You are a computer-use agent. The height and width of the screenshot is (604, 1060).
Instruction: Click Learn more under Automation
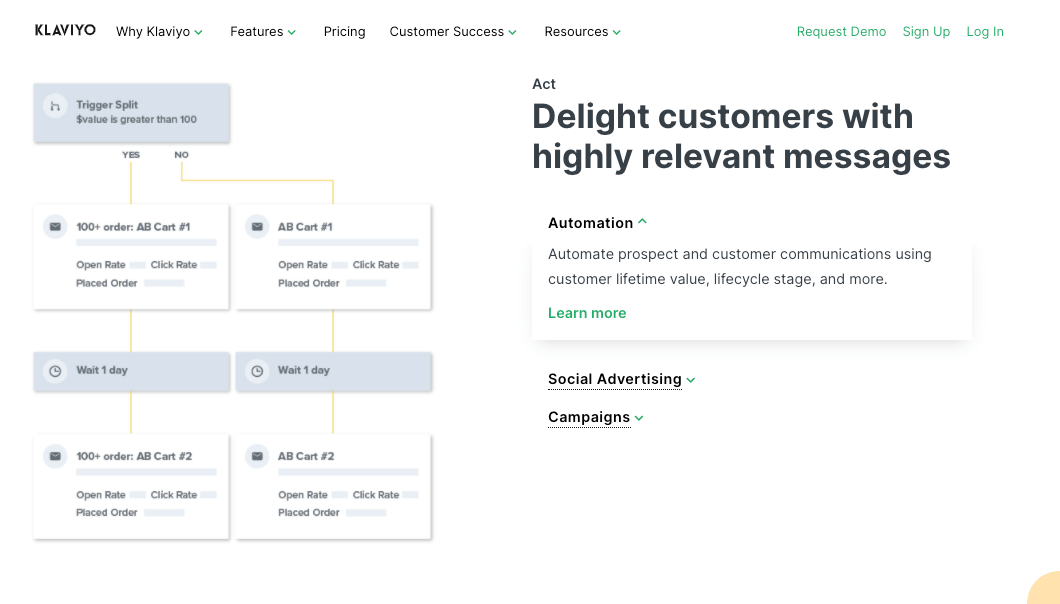click(x=587, y=313)
